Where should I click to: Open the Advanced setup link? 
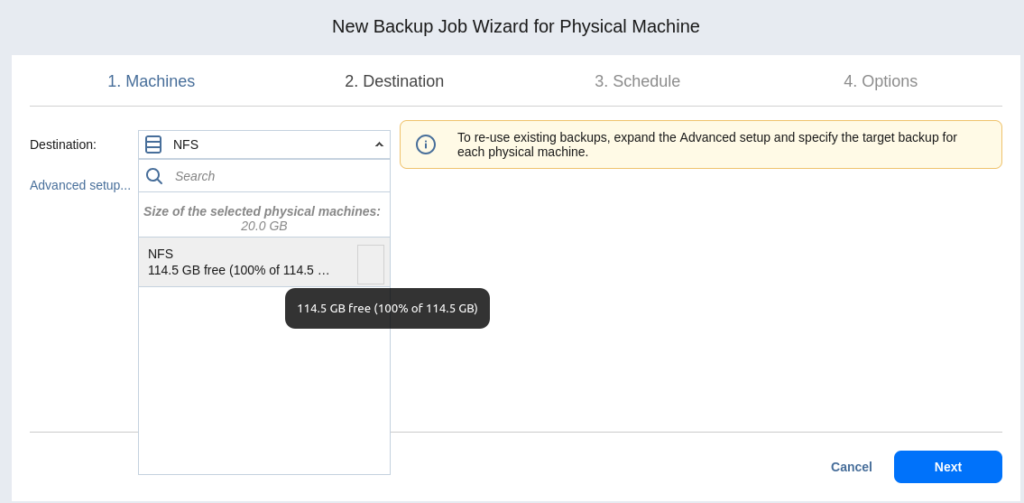(x=80, y=185)
